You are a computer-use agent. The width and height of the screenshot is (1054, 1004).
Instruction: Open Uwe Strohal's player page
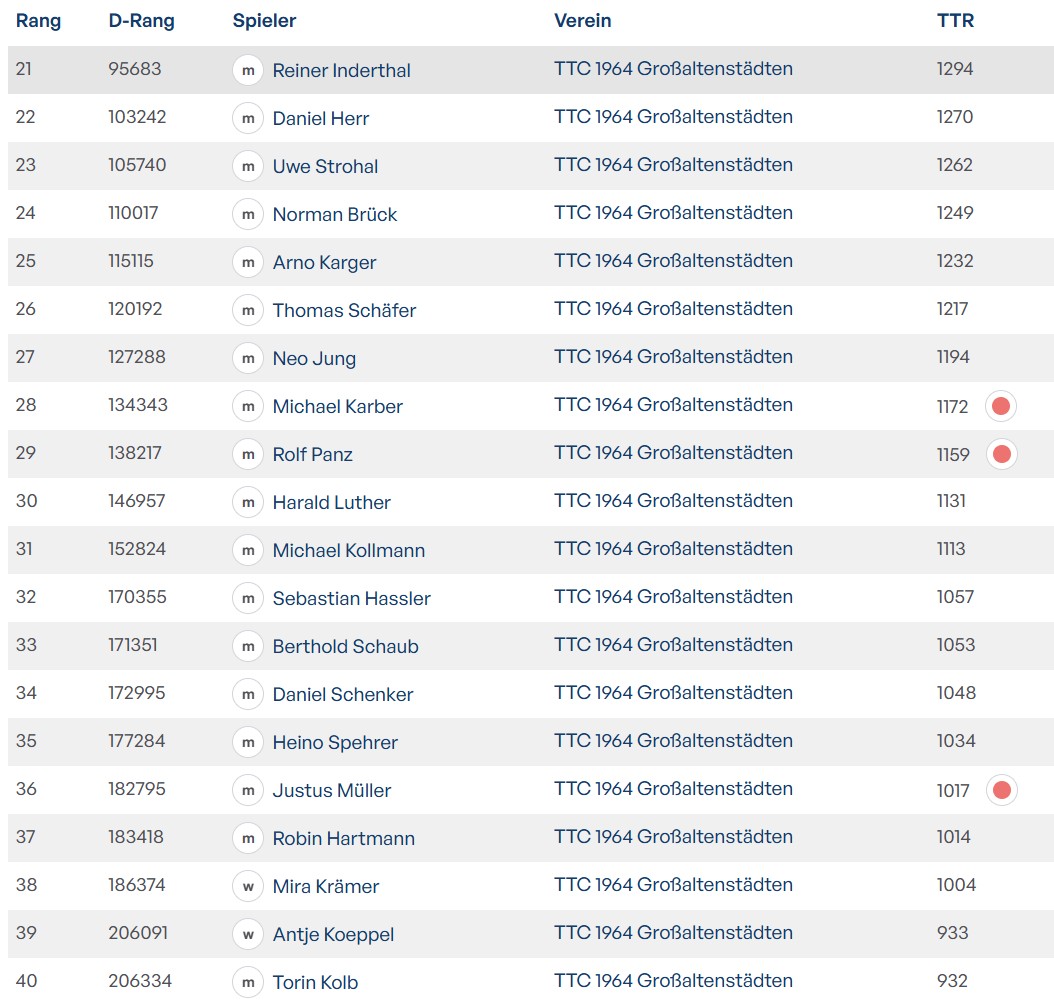tap(325, 166)
